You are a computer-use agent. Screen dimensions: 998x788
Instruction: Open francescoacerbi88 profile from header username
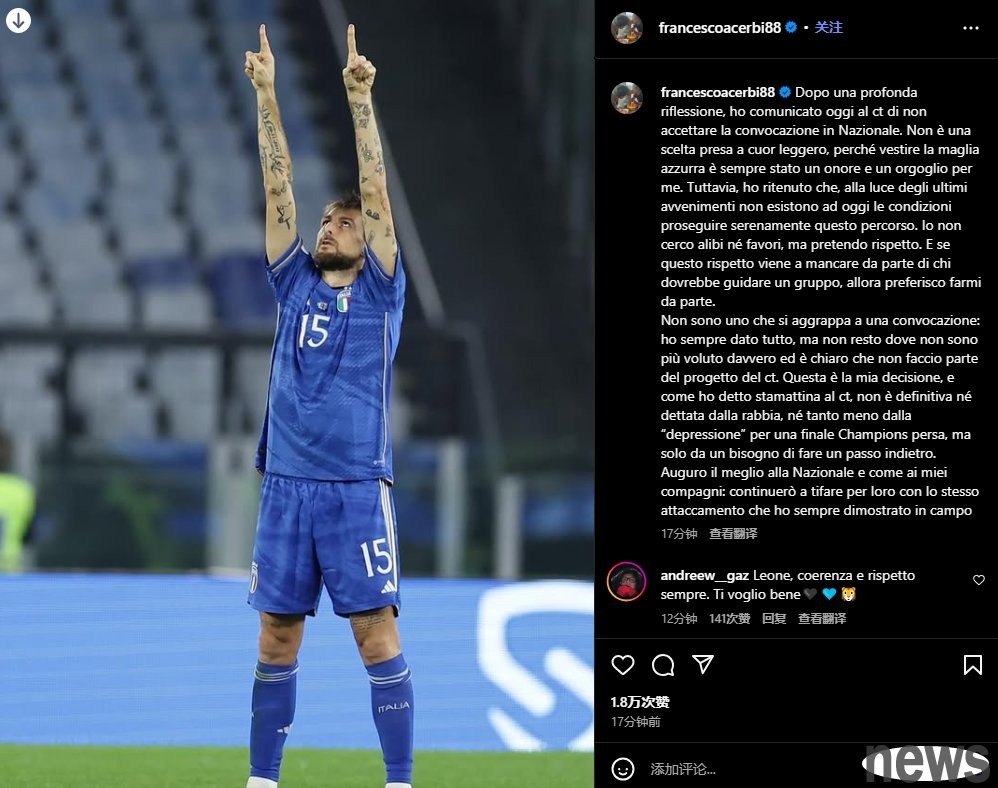pos(719,27)
